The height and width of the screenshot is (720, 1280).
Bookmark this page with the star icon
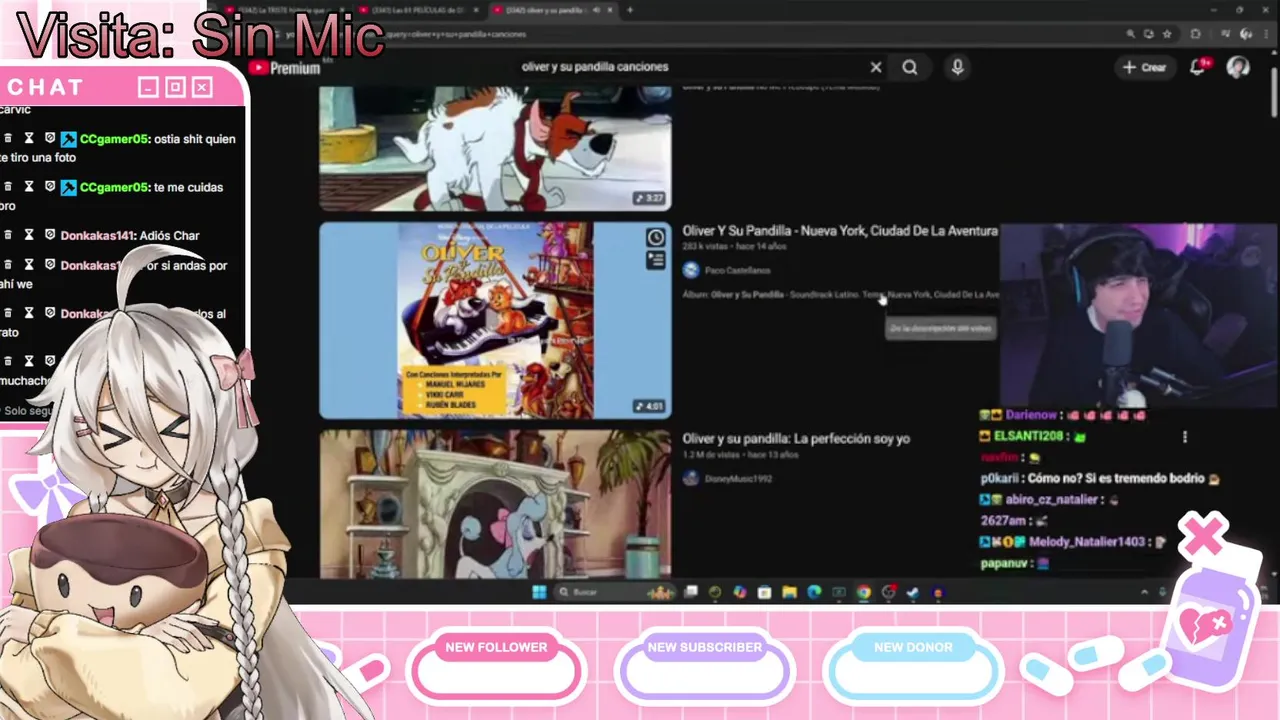(1167, 34)
